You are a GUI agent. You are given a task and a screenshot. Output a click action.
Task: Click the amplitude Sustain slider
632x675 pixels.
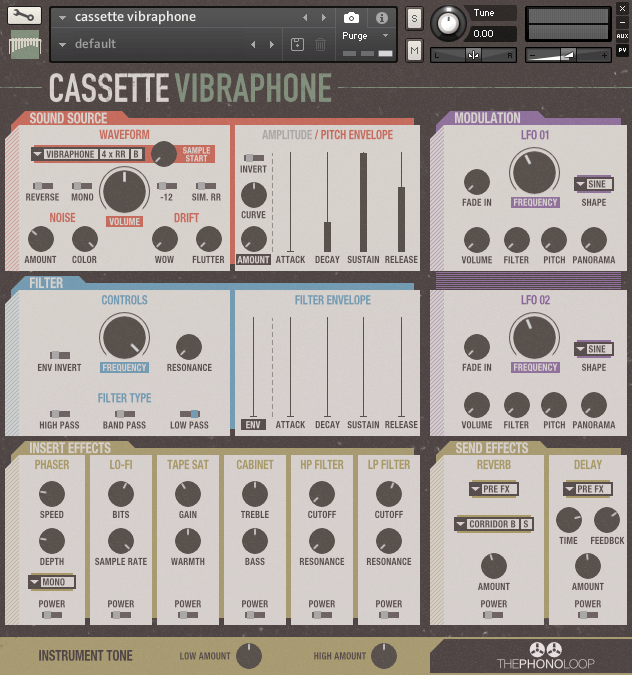364,202
